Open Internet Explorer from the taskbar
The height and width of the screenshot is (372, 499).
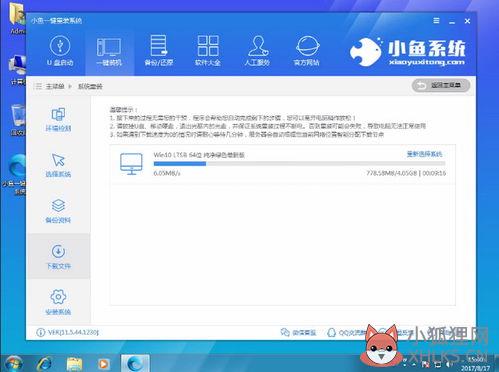[x=44, y=364]
